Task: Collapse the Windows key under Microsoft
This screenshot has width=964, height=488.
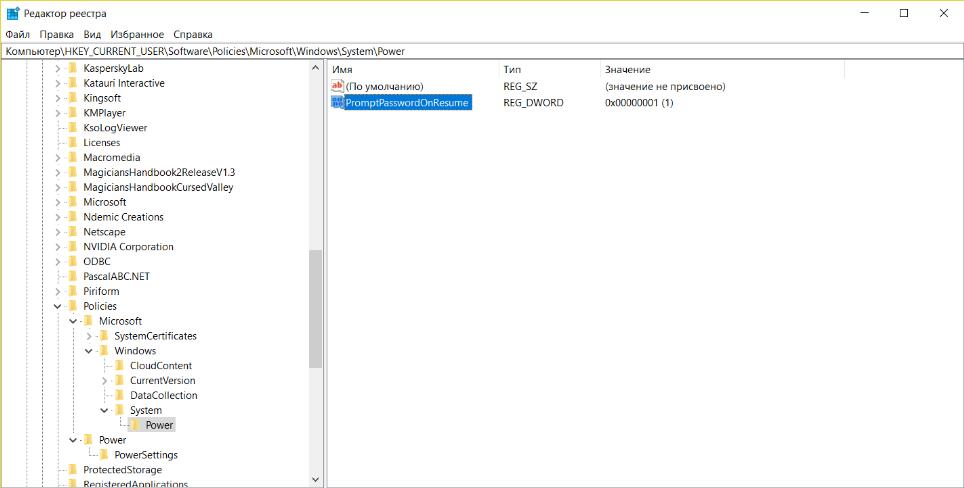Action: [x=89, y=351]
